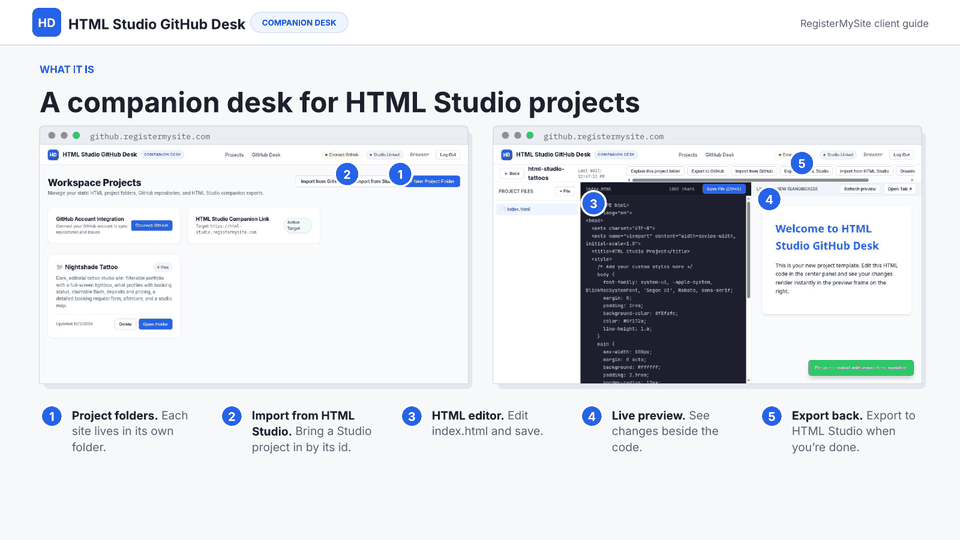
Task: Click the code editor vertical scrollbar
Action: pyautogui.click(x=748, y=250)
